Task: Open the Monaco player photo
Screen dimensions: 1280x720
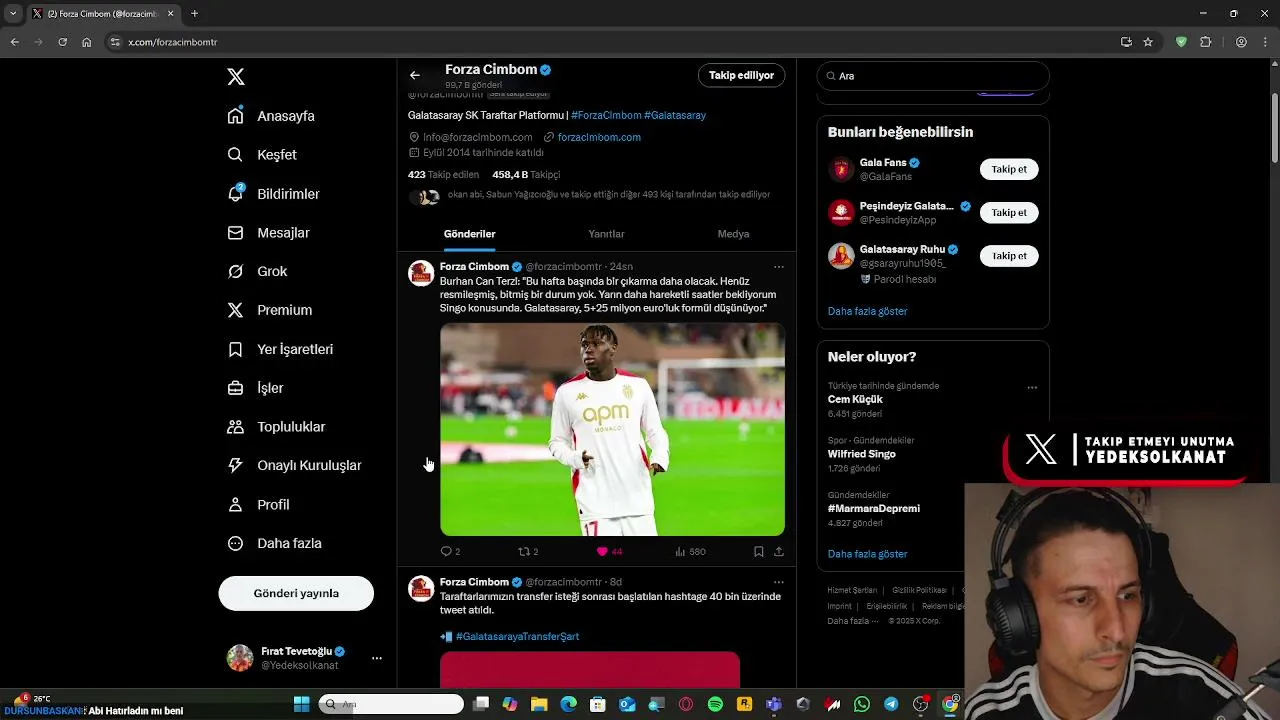Action: (612, 429)
